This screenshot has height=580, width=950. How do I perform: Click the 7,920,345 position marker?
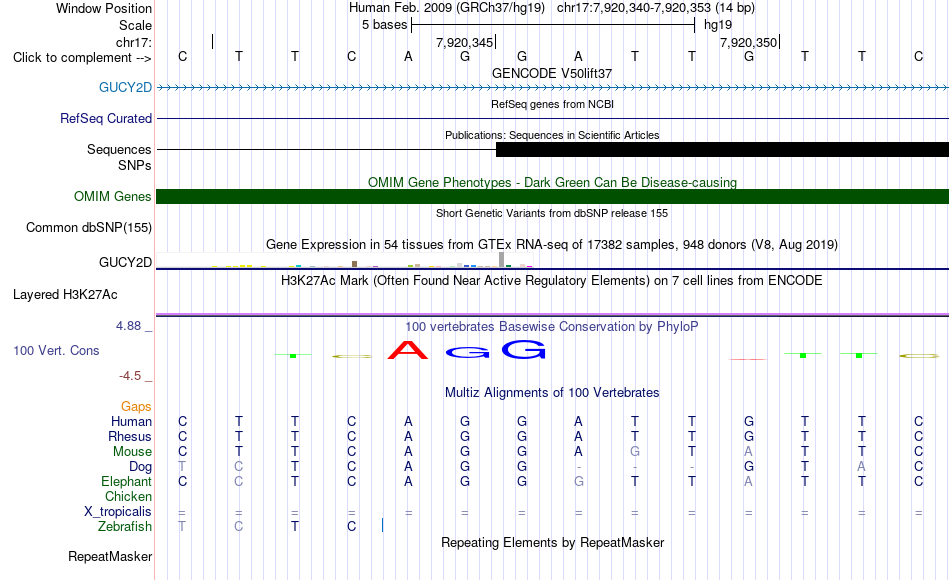tap(464, 43)
